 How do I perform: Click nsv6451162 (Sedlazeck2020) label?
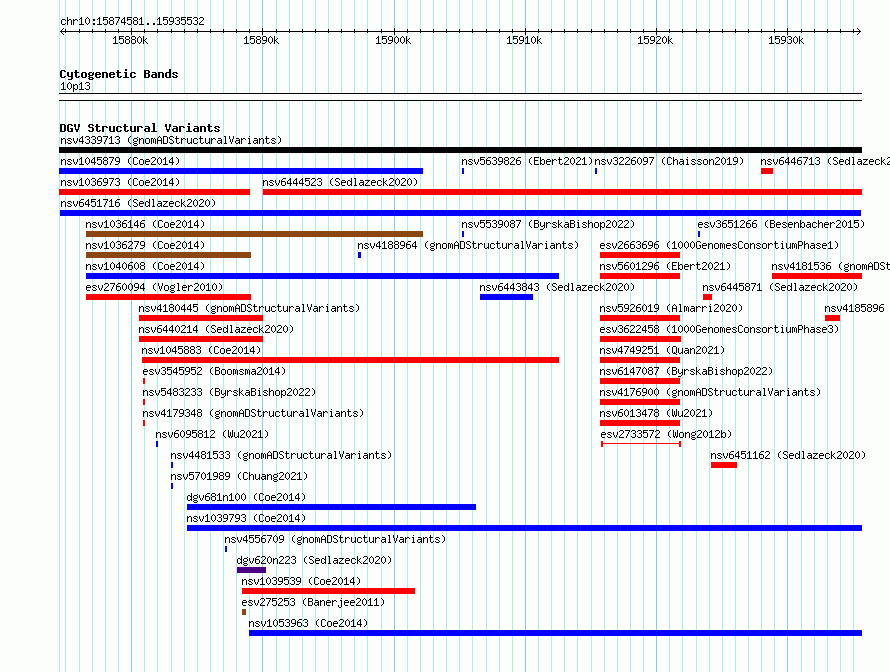pyautogui.click(x=788, y=455)
